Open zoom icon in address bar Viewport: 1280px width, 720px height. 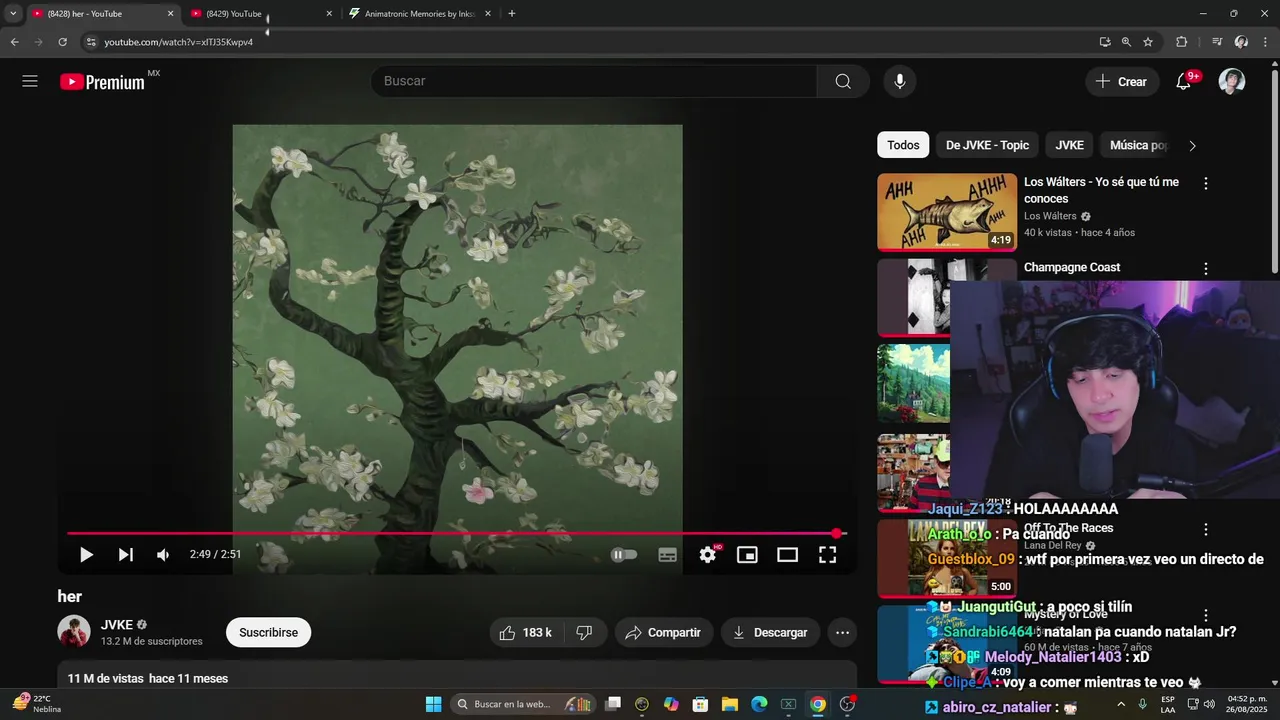point(1126,42)
